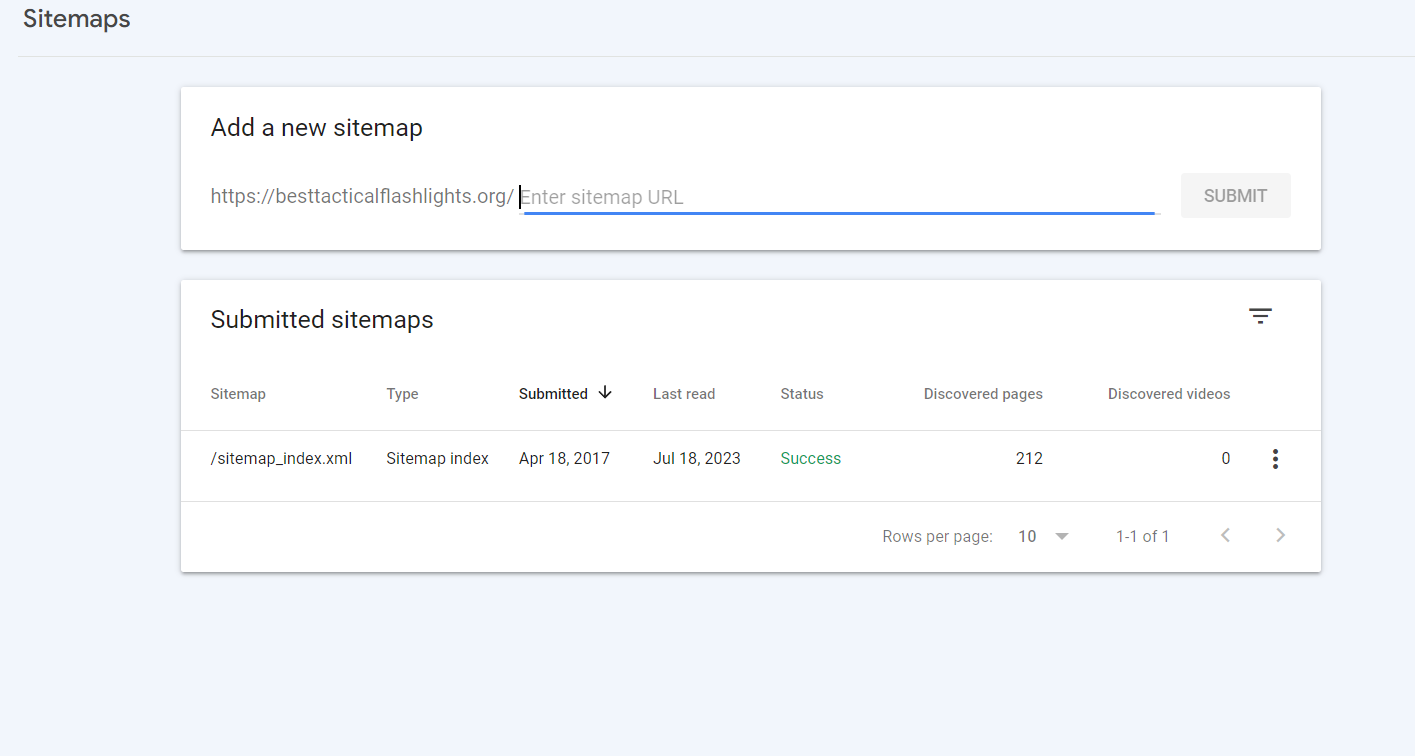Click the Rows per page dropdown arrow
The image size is (1415, 756).
point(1061,535)
